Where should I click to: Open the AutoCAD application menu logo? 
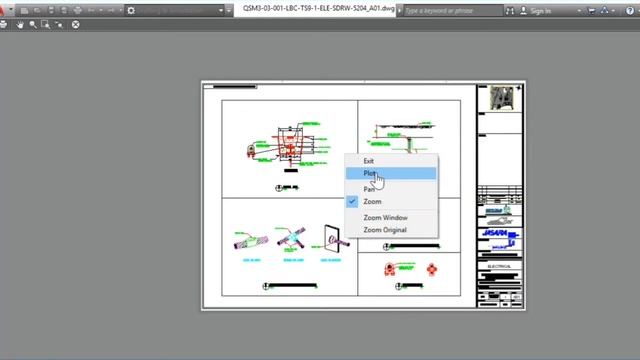(3, 11)
